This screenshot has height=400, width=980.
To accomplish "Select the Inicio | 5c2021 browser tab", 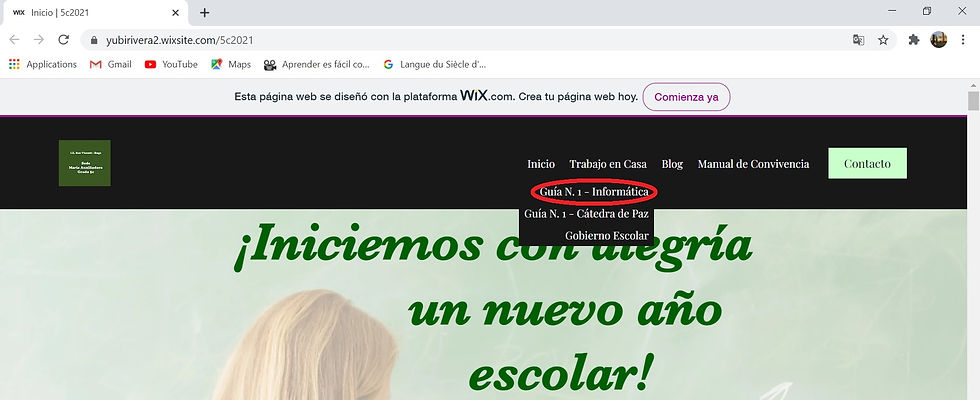I will [x=96, y=12].
